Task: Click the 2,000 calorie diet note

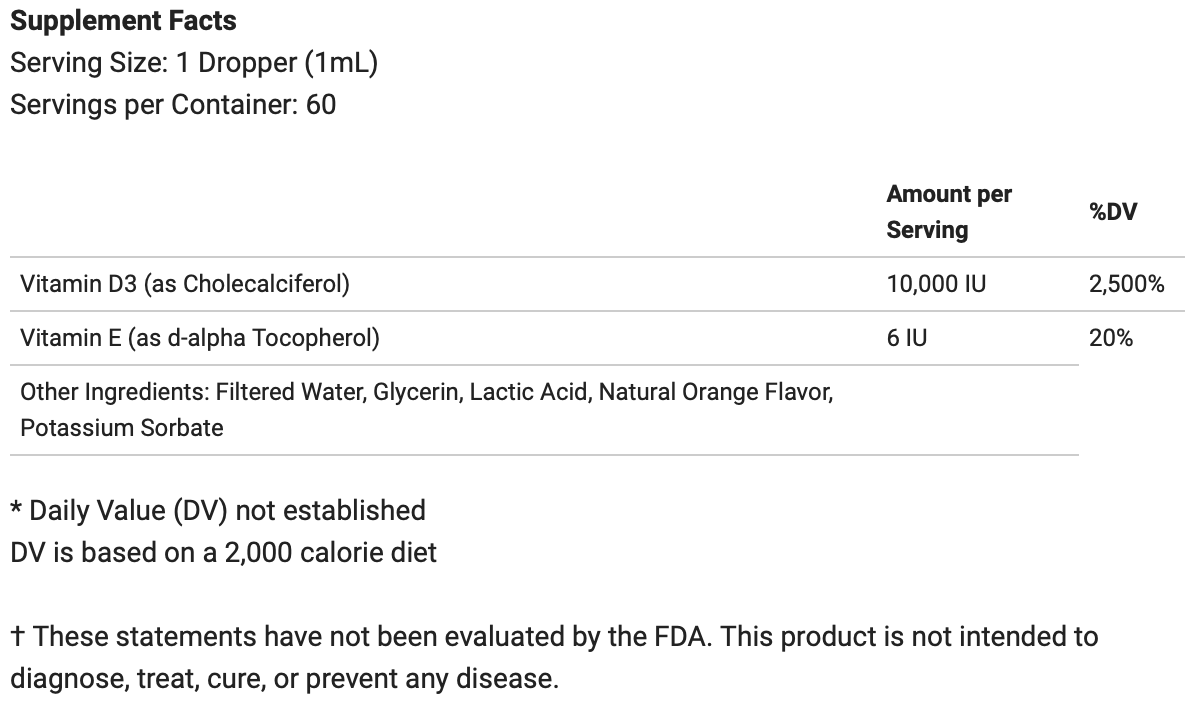Action: (223, 552)
